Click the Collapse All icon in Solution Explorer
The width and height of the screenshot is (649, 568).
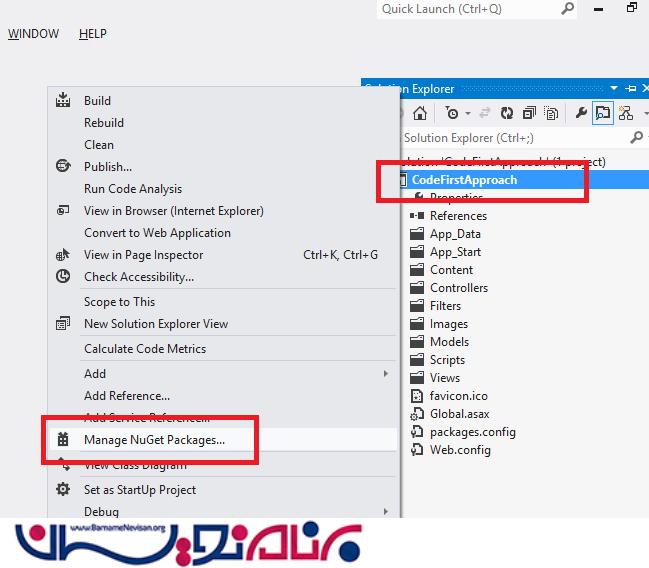pyautogui.click(x=528, y=113)
